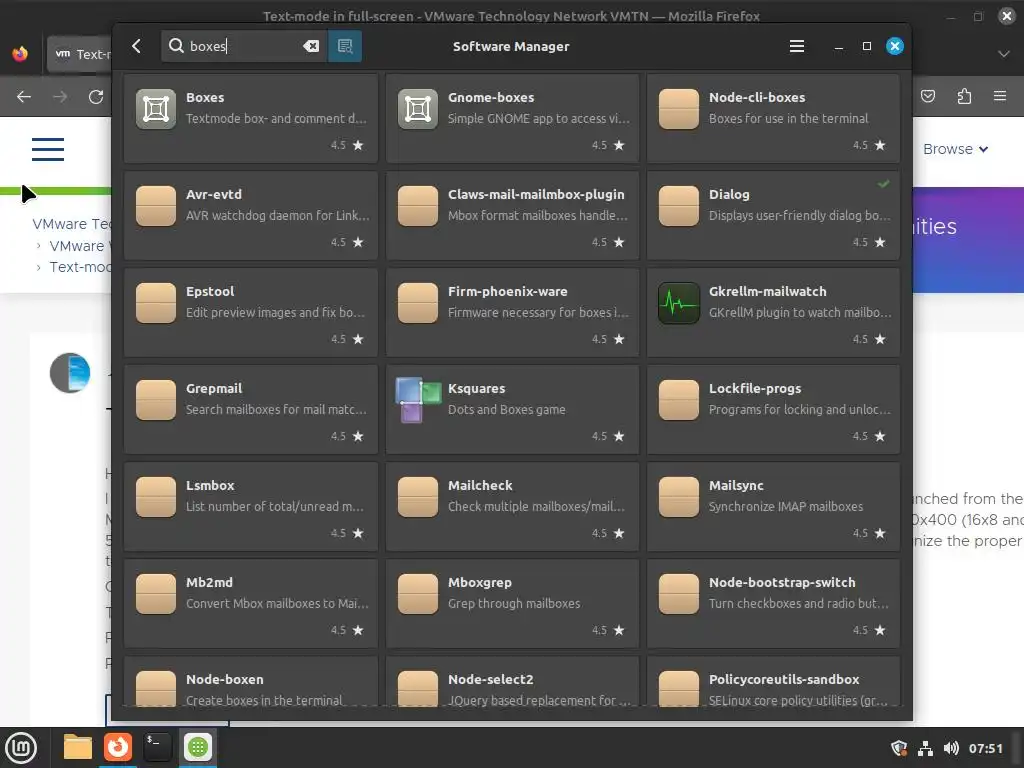
Task: Open the Dialog package icon
Action: 679,206
